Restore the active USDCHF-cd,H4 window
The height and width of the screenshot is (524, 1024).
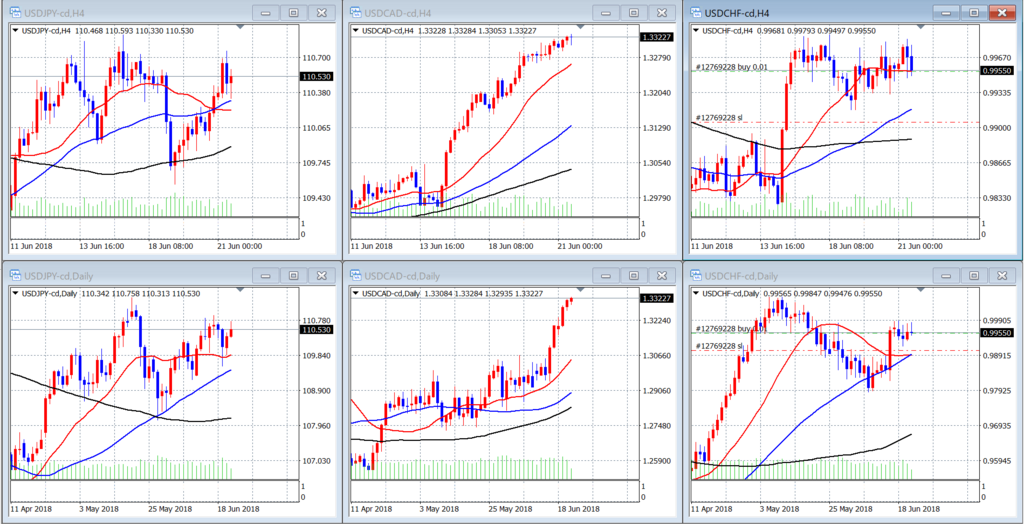pyautogui.click(x=974, y=12)
